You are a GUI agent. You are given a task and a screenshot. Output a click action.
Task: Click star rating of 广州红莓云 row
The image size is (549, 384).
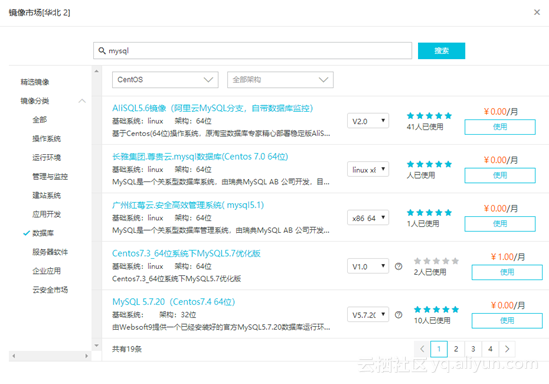[429, 212]
